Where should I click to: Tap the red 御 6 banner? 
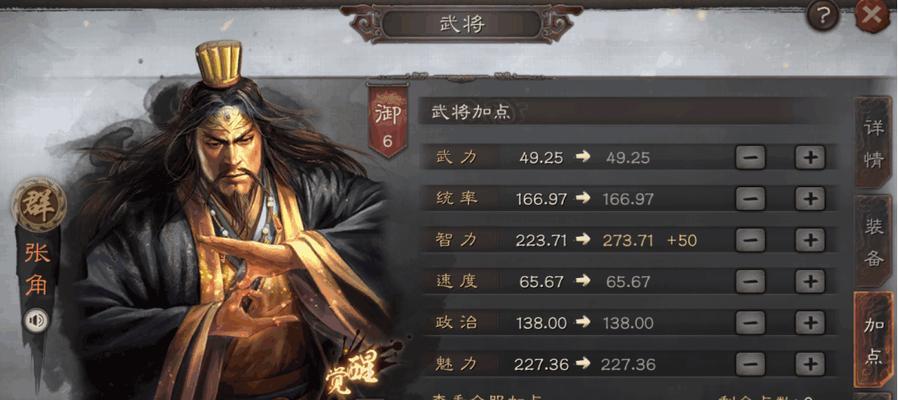coord(388,121)
